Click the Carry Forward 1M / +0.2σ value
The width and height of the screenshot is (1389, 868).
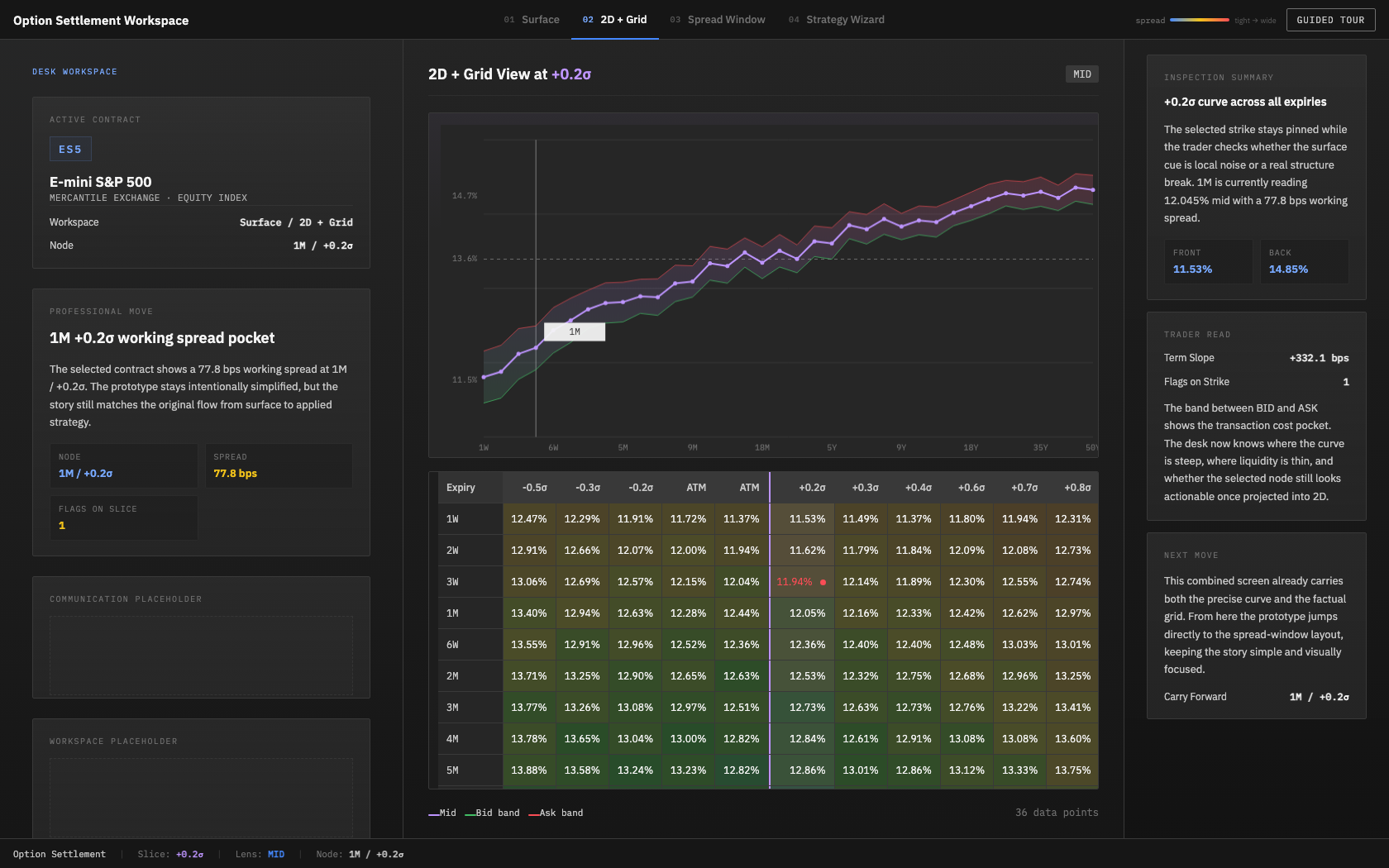[1319, 698]
